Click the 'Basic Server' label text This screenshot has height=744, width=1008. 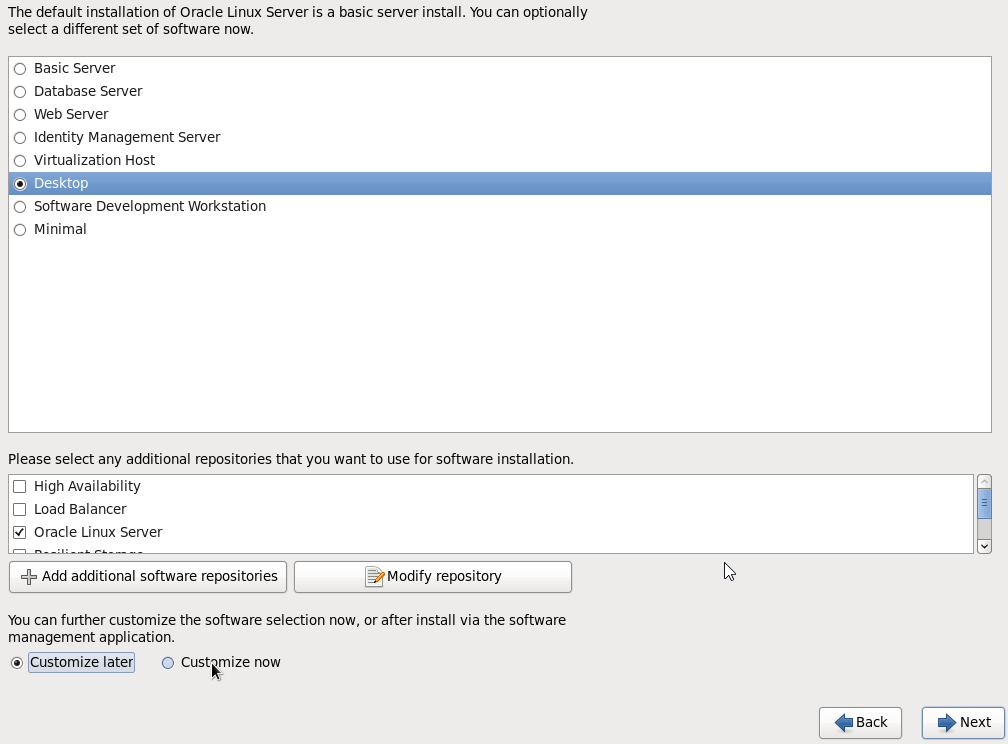pos(75,68)
